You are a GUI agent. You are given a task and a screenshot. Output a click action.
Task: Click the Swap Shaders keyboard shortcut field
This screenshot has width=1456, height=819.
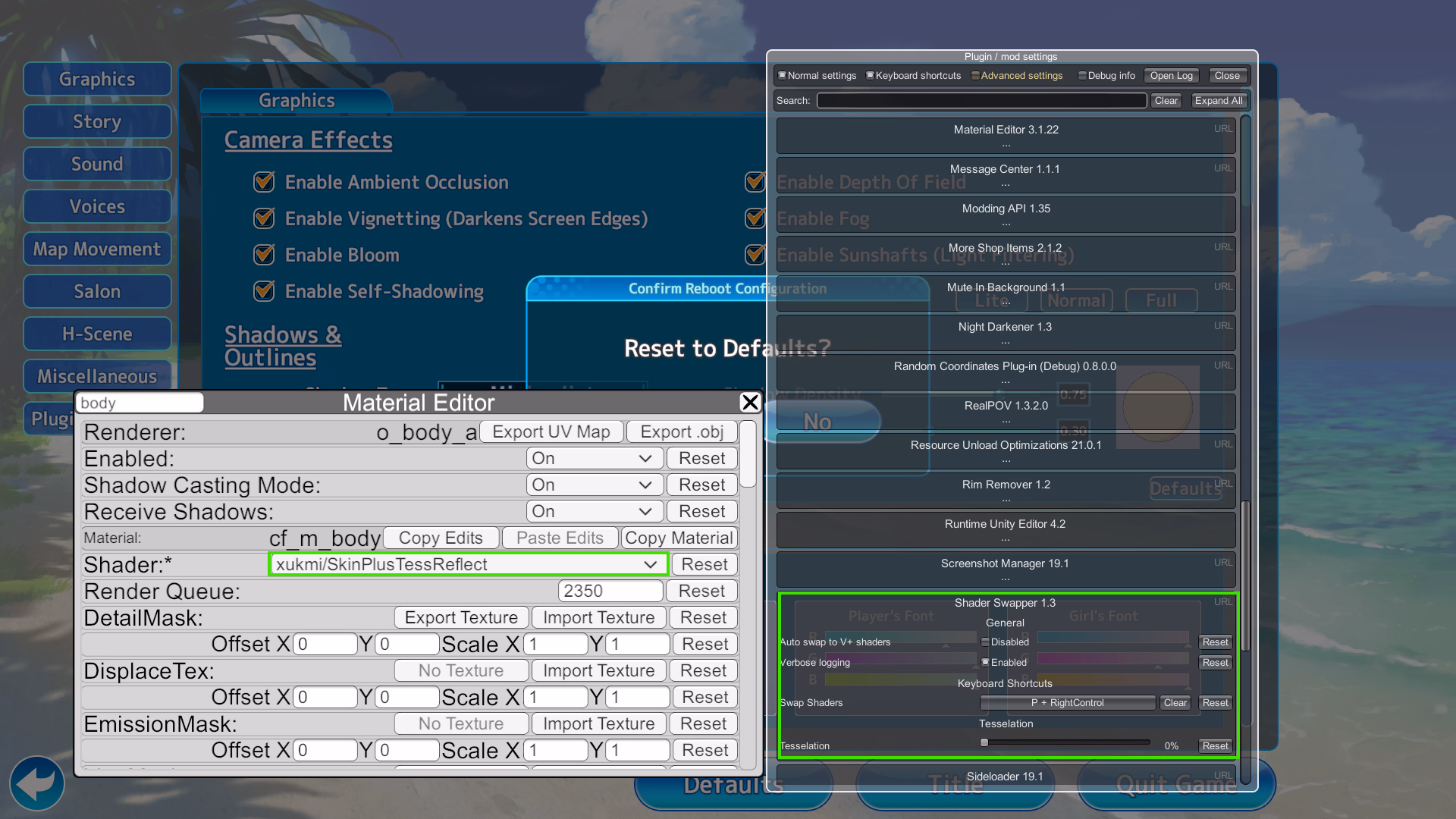[1067, 703]
